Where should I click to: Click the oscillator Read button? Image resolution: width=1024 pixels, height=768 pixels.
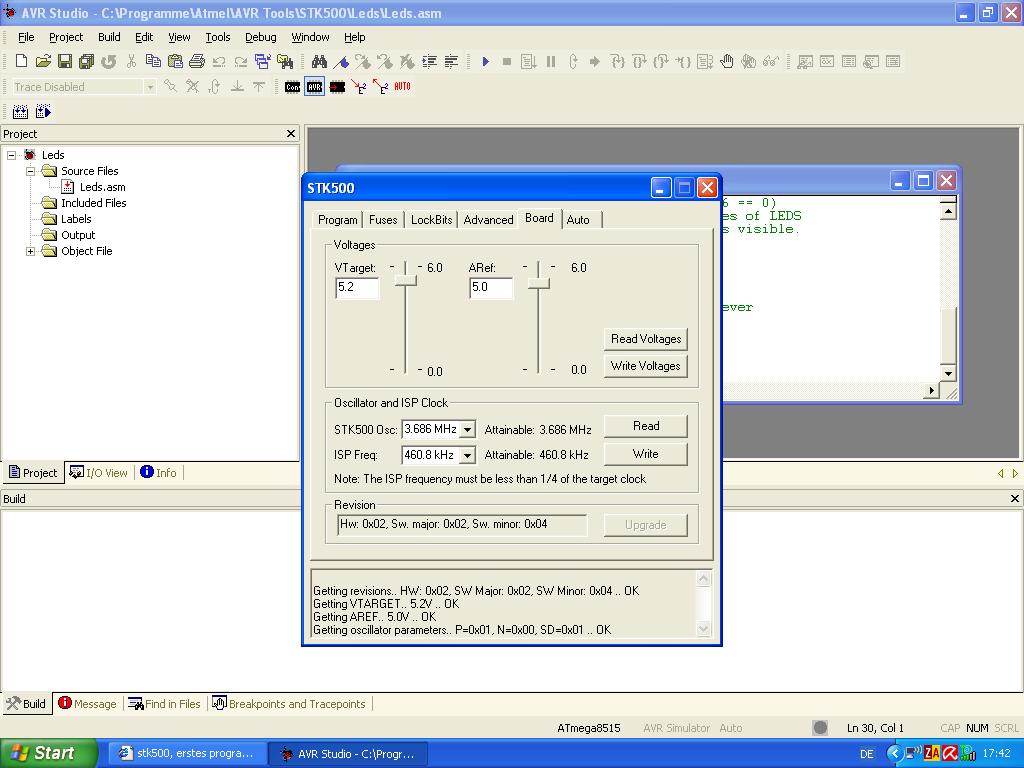tap(646, 426)
